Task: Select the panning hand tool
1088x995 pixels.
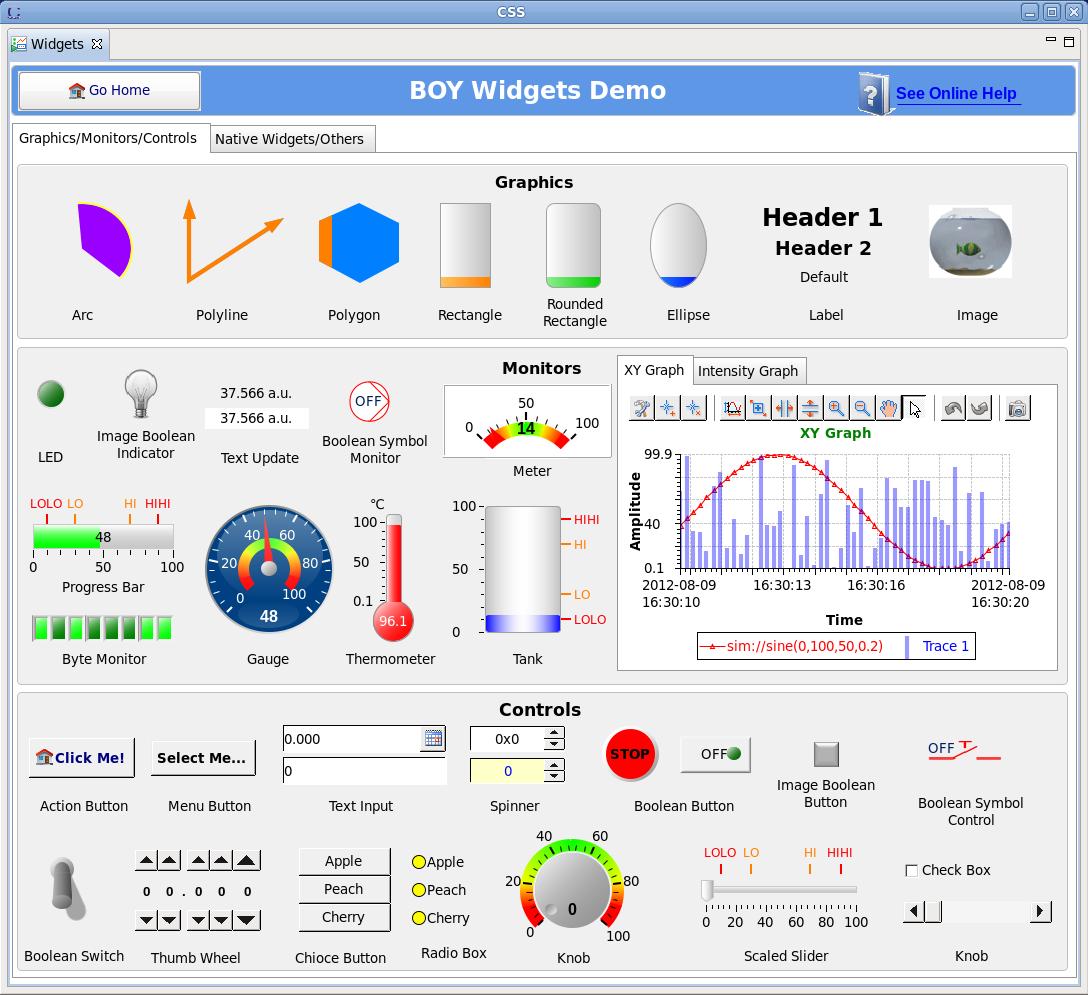Action: [x=887, y=408]
